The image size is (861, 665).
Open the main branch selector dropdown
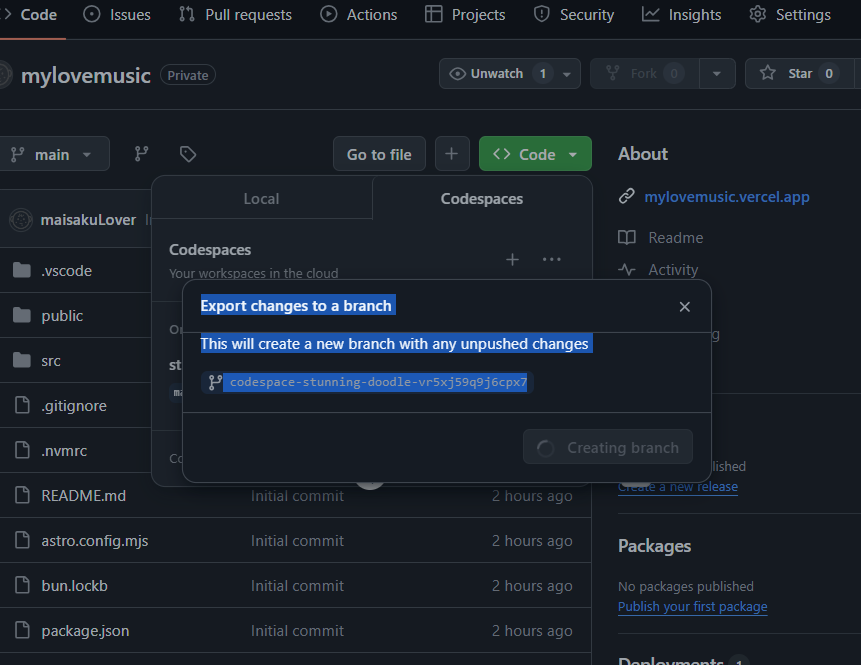click(52, 154)
